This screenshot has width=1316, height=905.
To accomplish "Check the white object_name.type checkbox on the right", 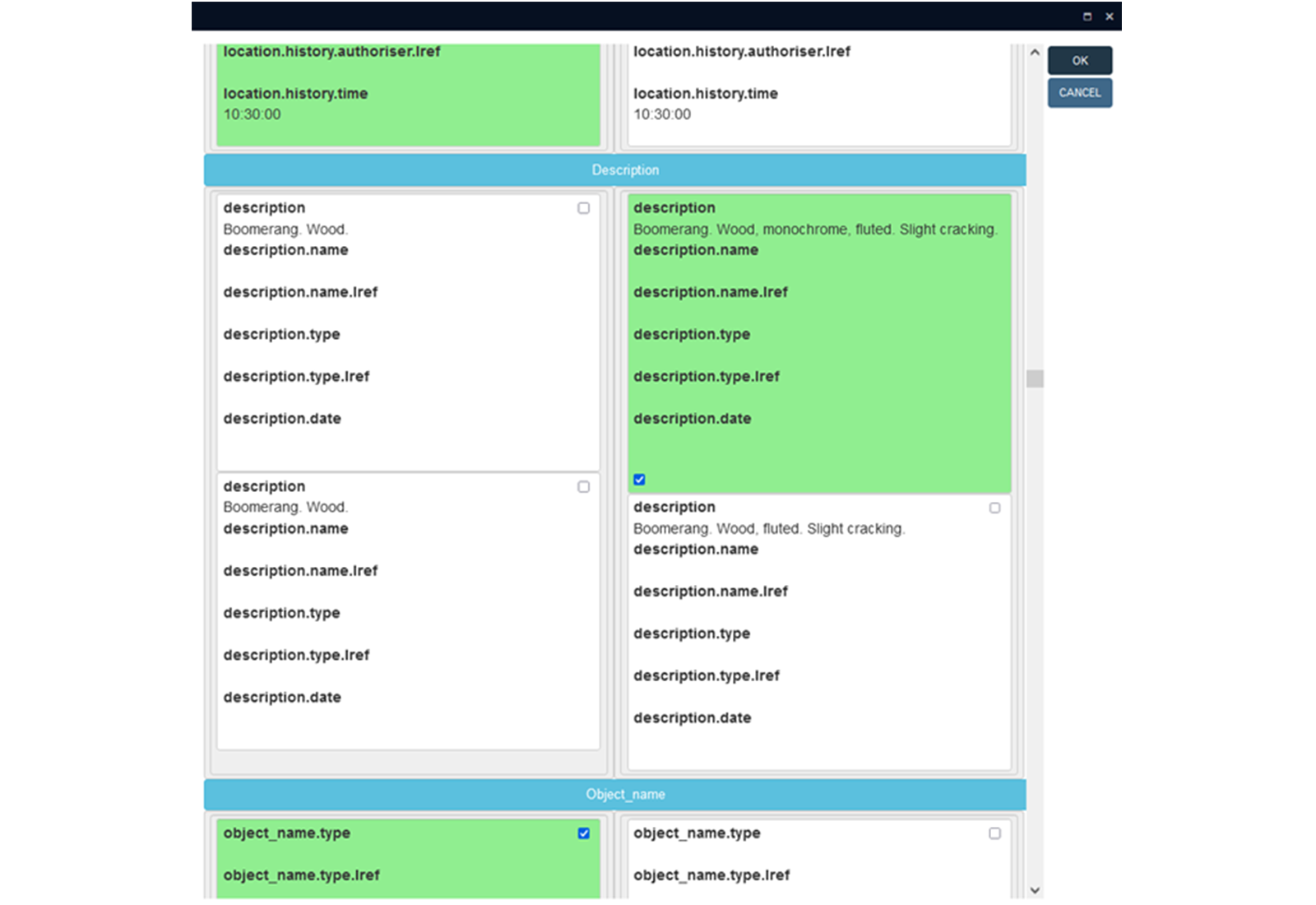I will (994, 833).
